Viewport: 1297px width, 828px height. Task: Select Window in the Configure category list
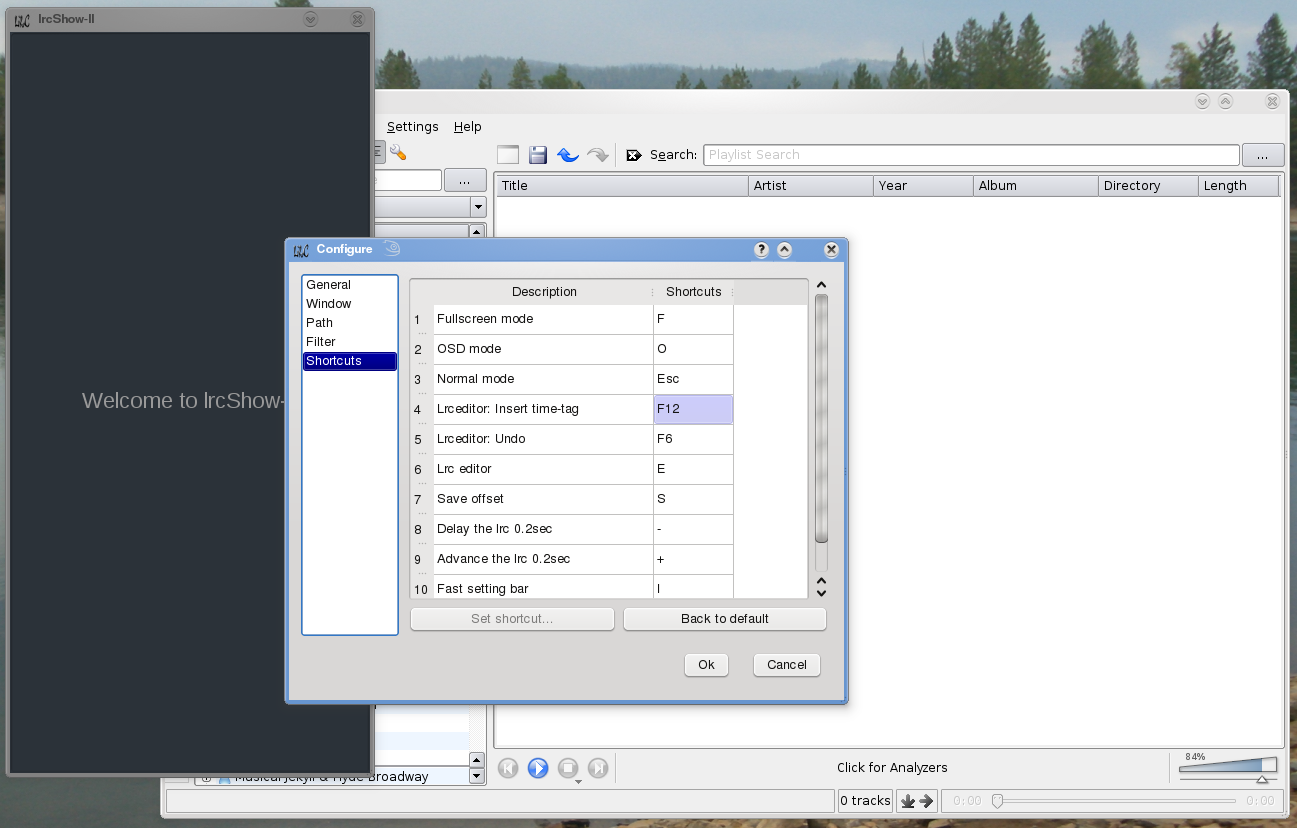click(x=350, y=304)
